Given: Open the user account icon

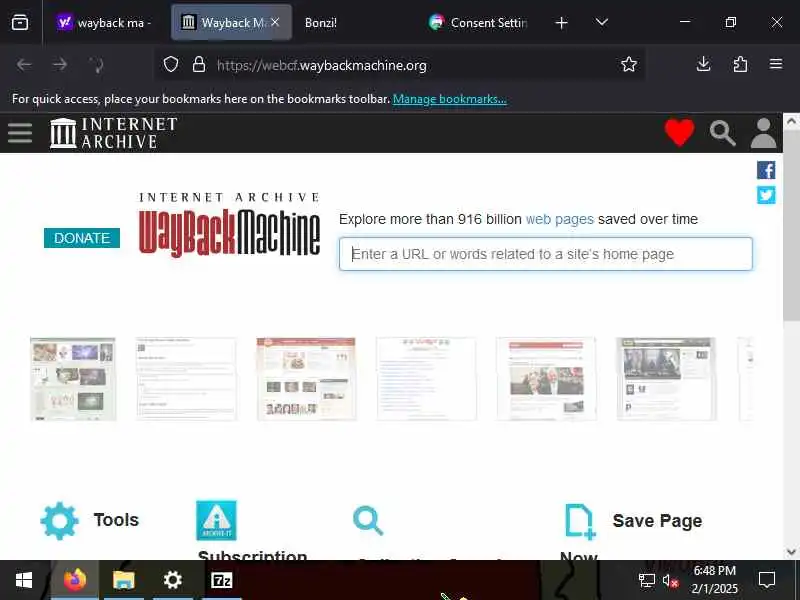Looking at the screenshot, I should tap(763, 133).
